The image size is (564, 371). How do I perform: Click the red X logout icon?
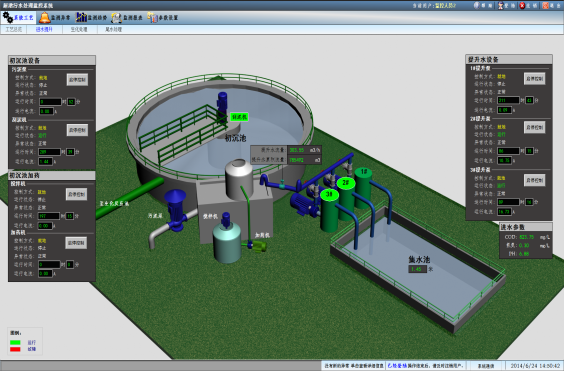(522, 5)
